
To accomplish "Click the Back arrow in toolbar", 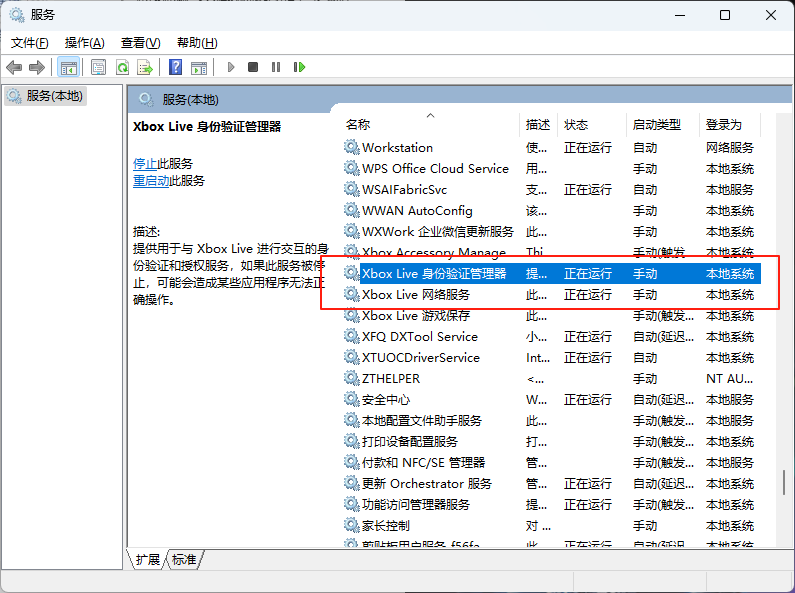I will pyautogui.click(x=14, y=67).
